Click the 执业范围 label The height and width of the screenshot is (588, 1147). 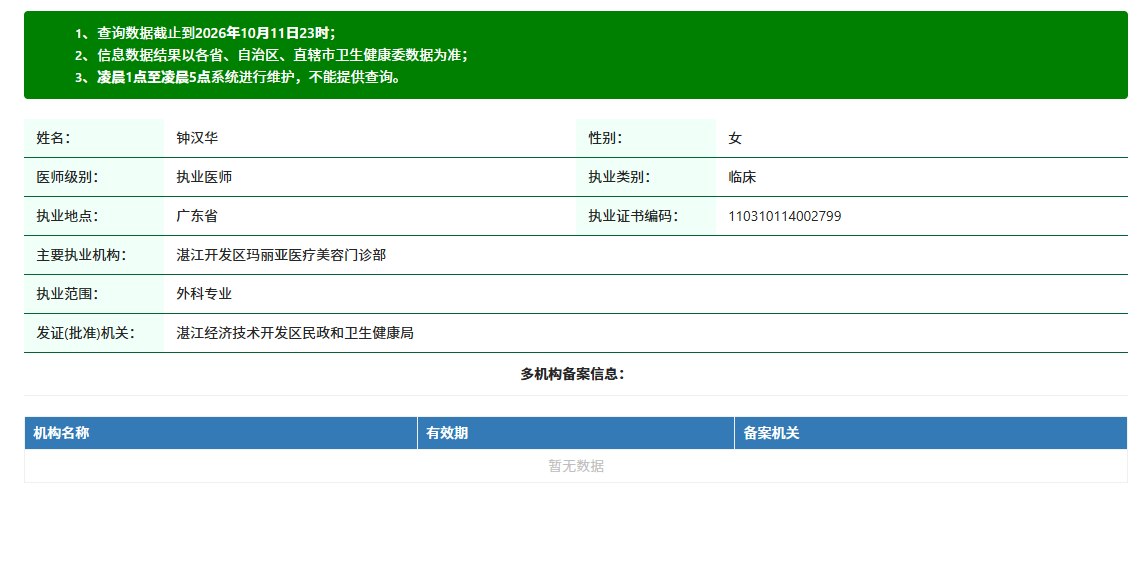(67, 293)
